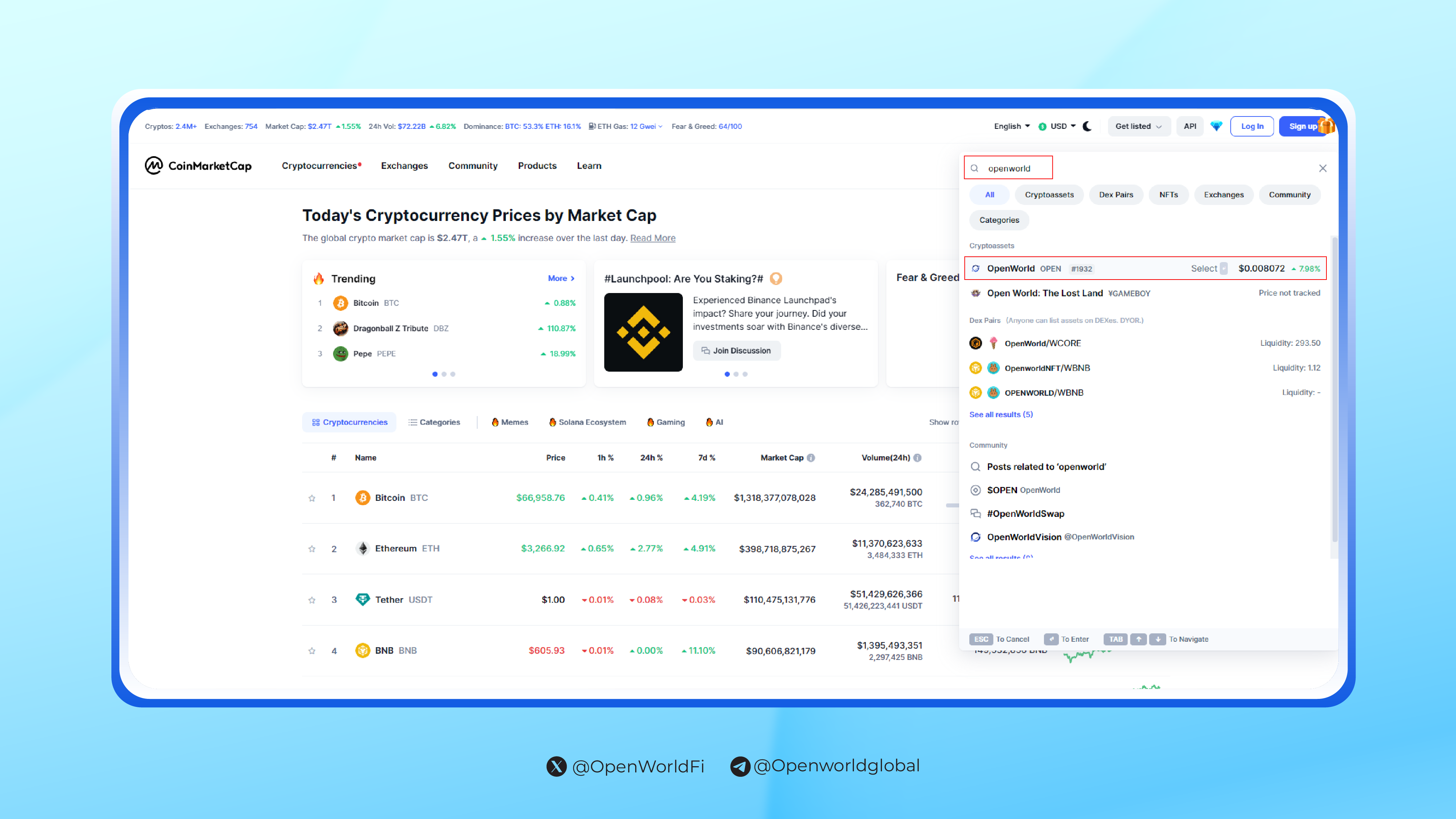Click search results panel scrollbar
1456x819 pixels.
coord(1335,390)
